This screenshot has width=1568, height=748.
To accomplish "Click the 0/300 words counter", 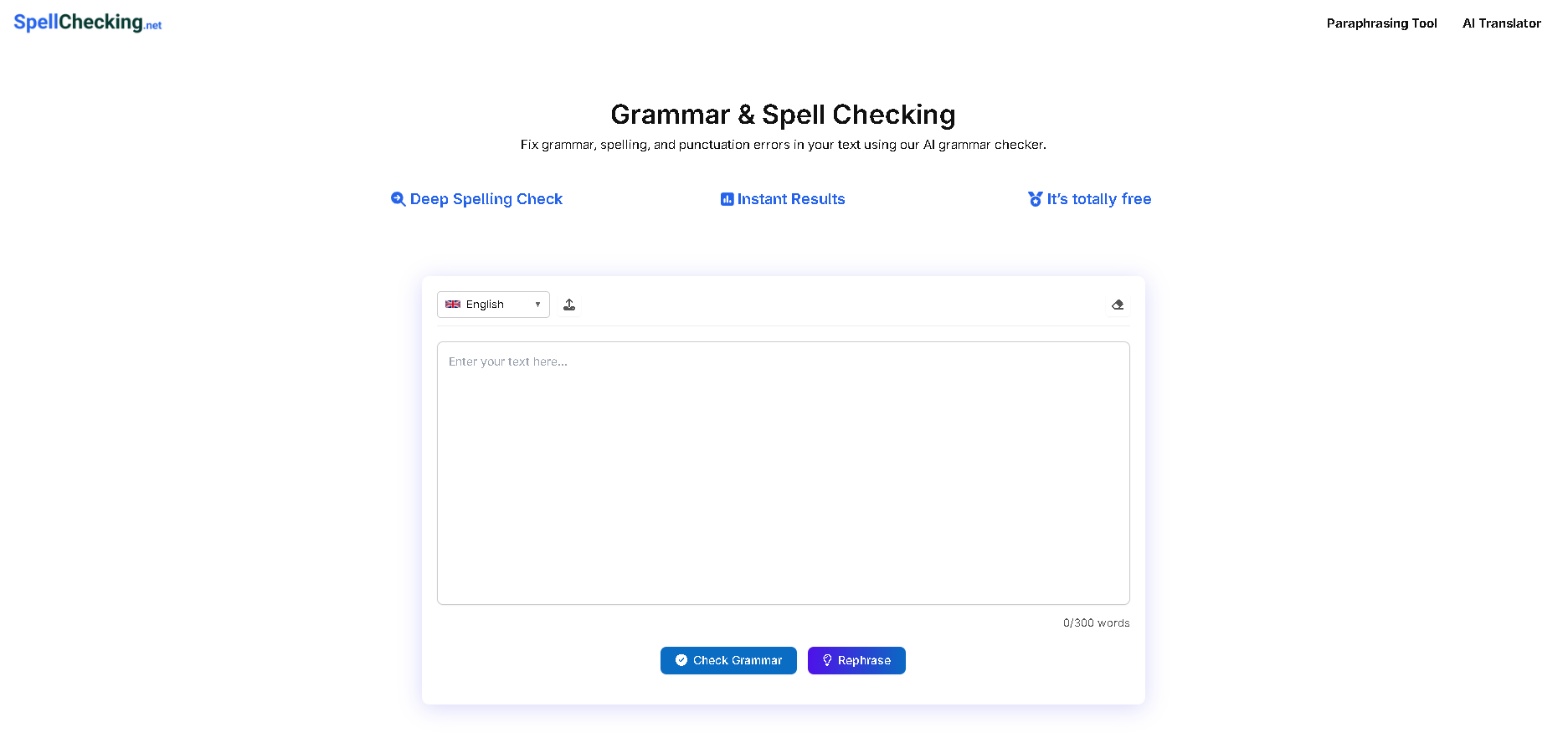I will pyautogui.click(x=1096, y=622).
